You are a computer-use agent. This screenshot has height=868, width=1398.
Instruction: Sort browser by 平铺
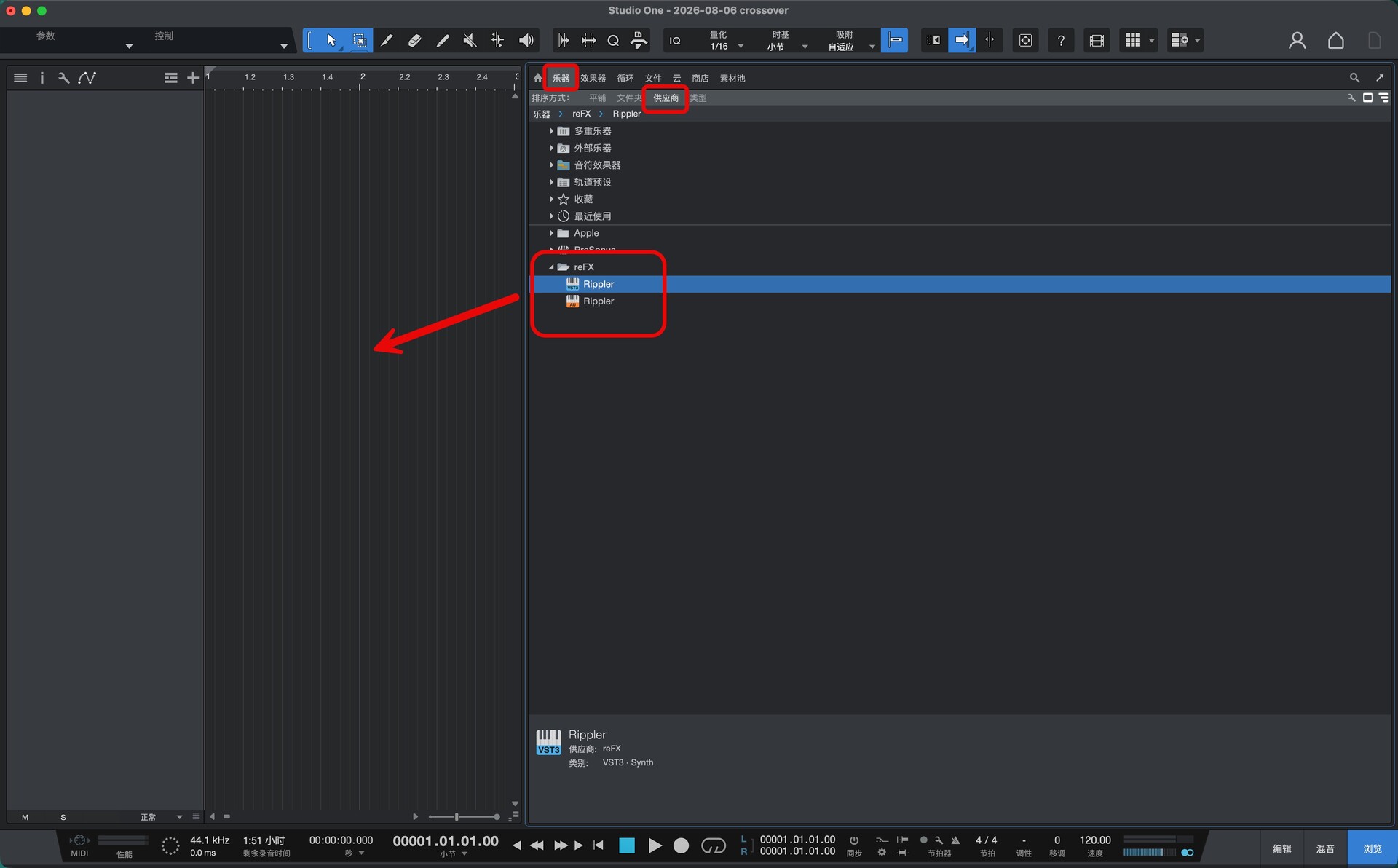[597, 98]
